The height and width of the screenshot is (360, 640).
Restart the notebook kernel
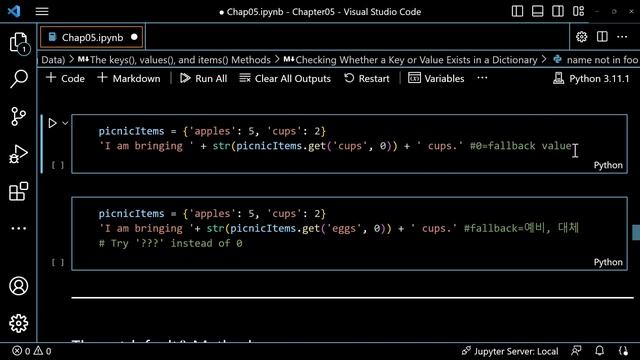pos(367,78)
